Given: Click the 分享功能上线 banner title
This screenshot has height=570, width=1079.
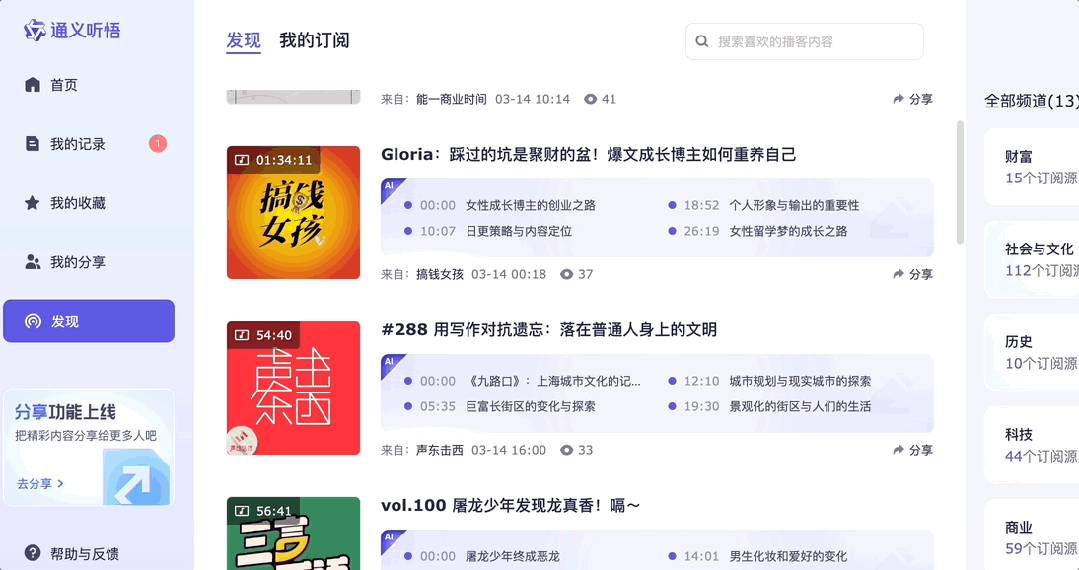Looking at the screenshot, I should [65, 412].
